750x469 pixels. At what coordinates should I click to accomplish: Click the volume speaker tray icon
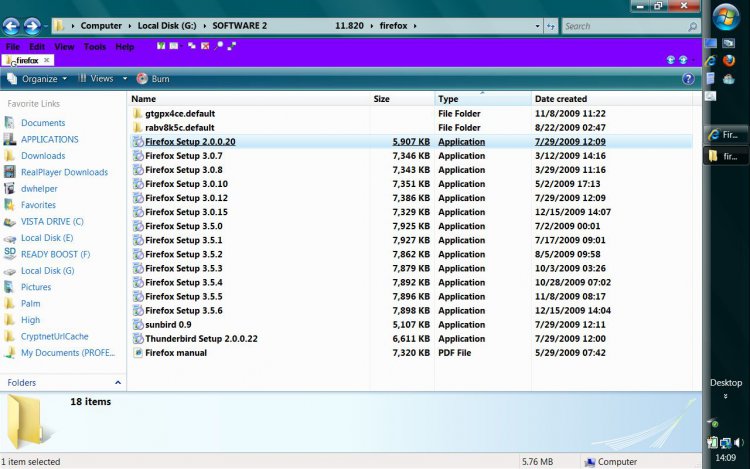739,443
